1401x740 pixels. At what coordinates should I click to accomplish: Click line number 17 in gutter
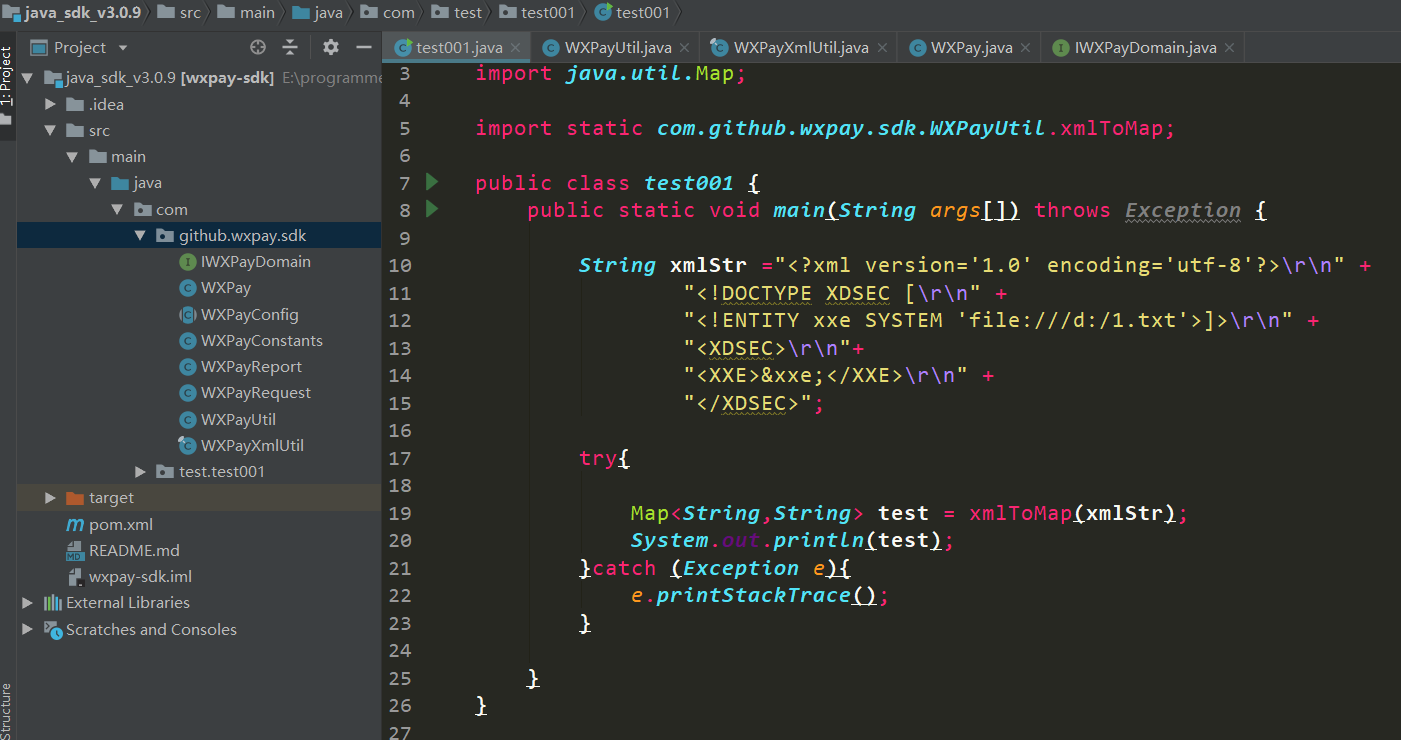click(x=398, y=458)
